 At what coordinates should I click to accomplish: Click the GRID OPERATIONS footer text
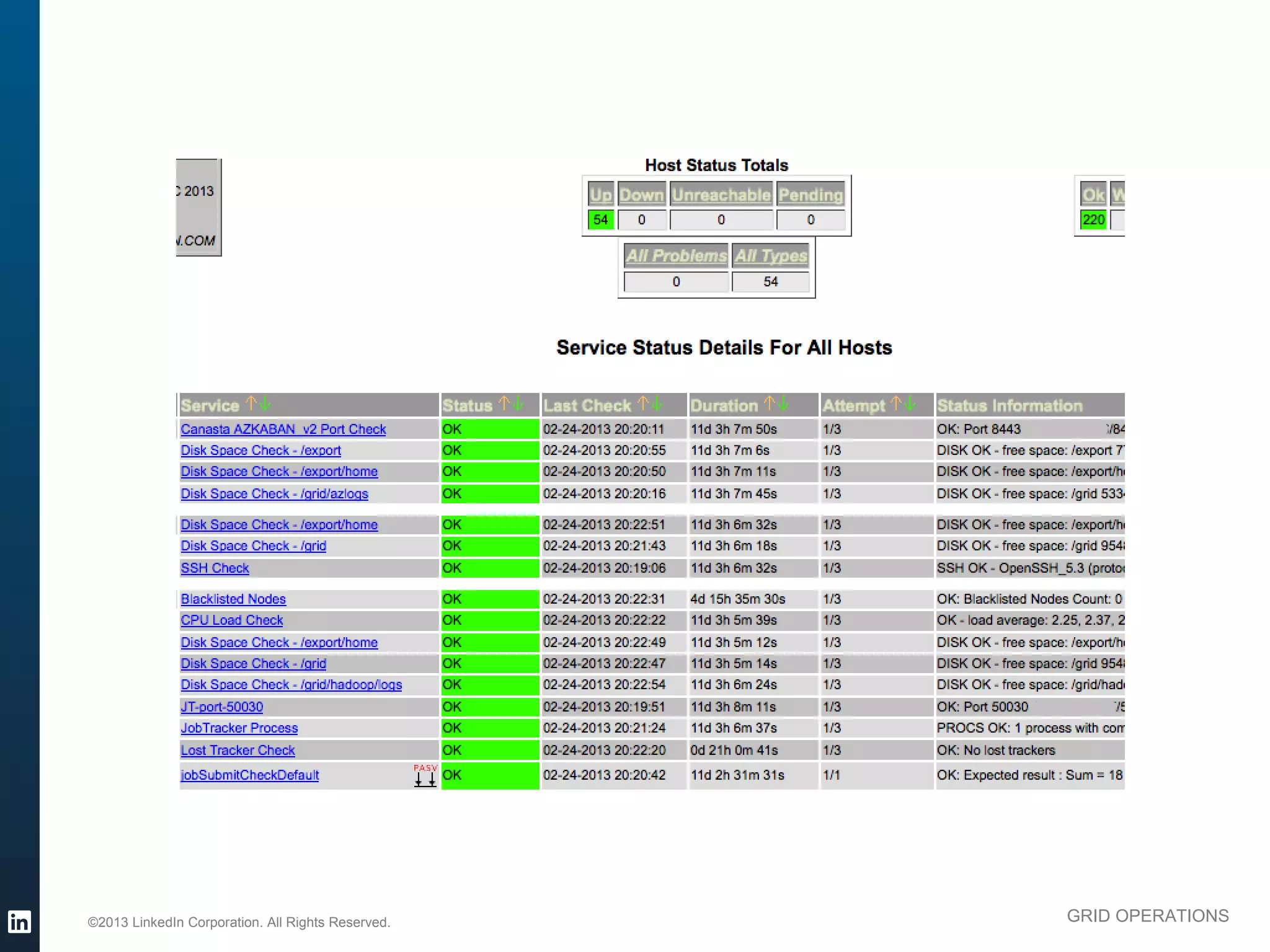tap(1148, 916)
